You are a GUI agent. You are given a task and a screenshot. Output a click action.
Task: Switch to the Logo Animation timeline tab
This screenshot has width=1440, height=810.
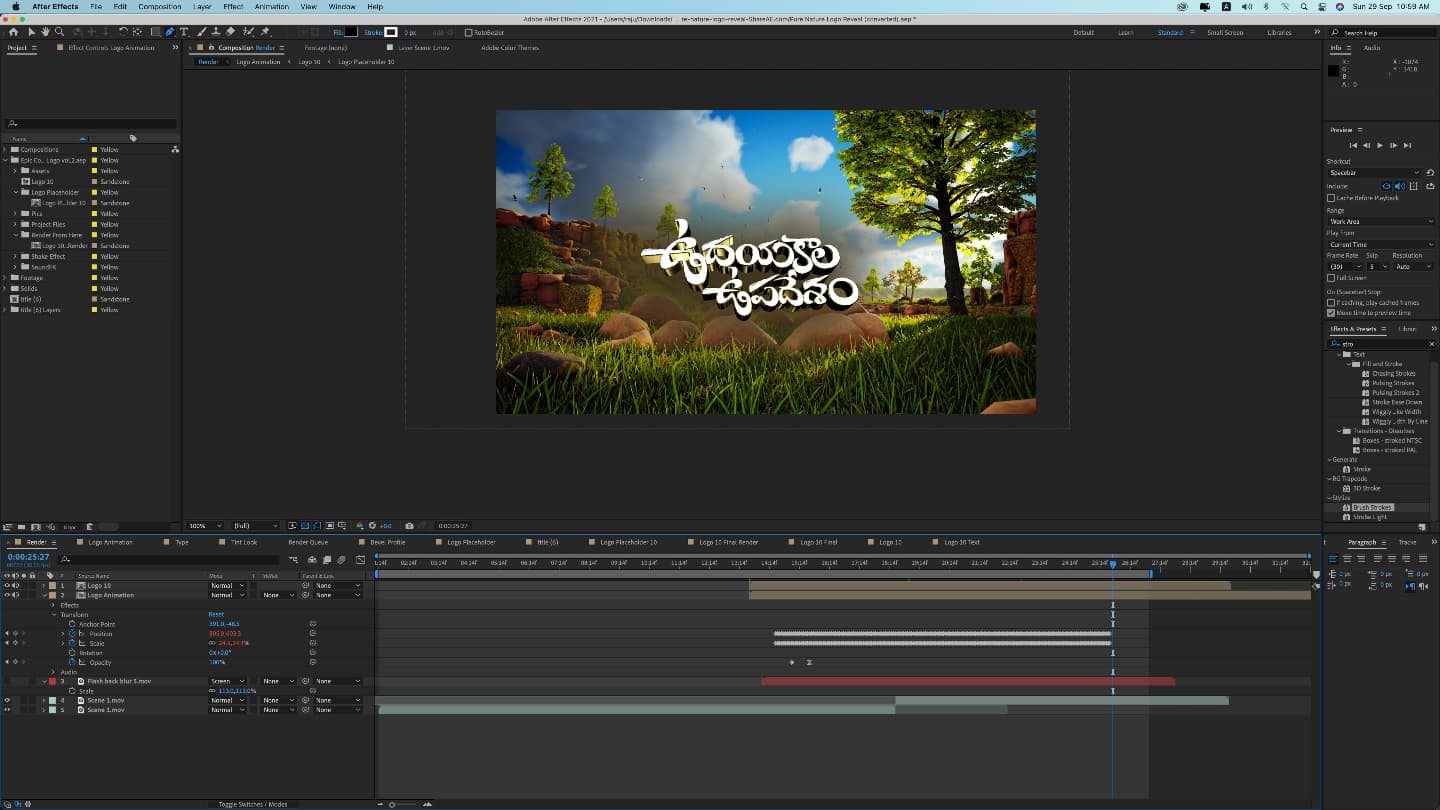pyautogui.click(x=110, y=542)
